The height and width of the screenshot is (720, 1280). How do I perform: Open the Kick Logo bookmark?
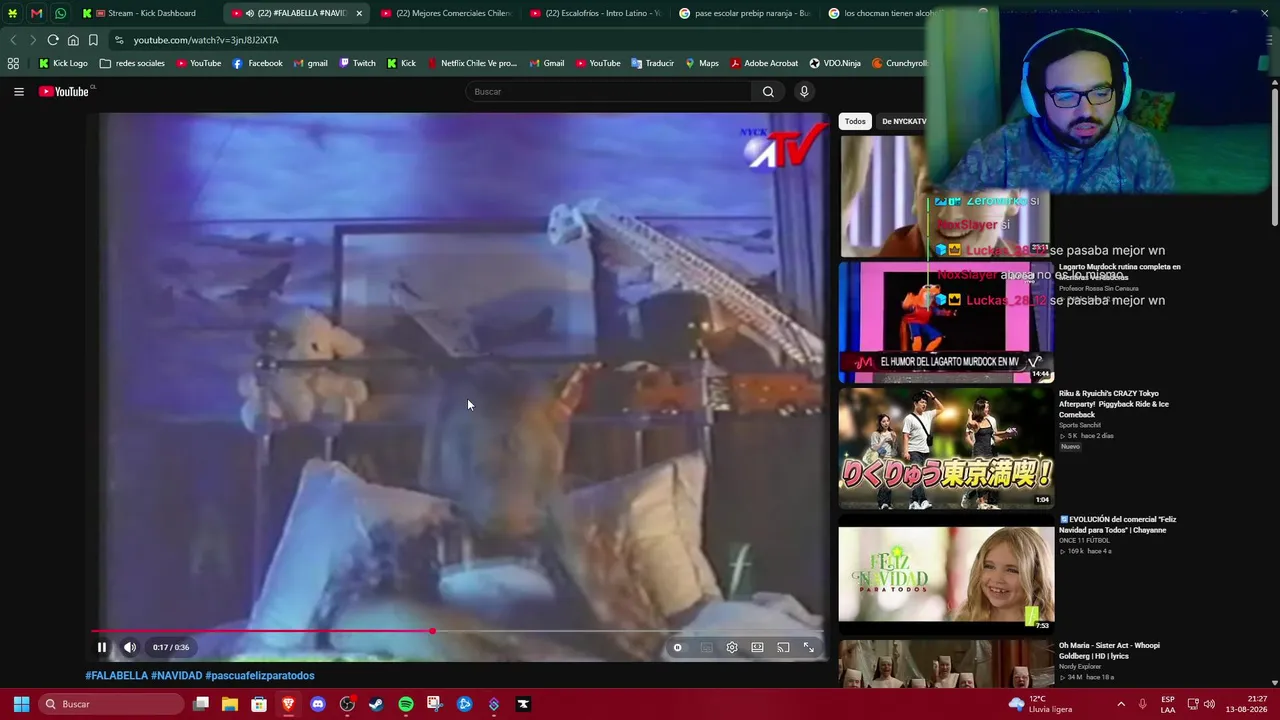click(x=63, y=63)
